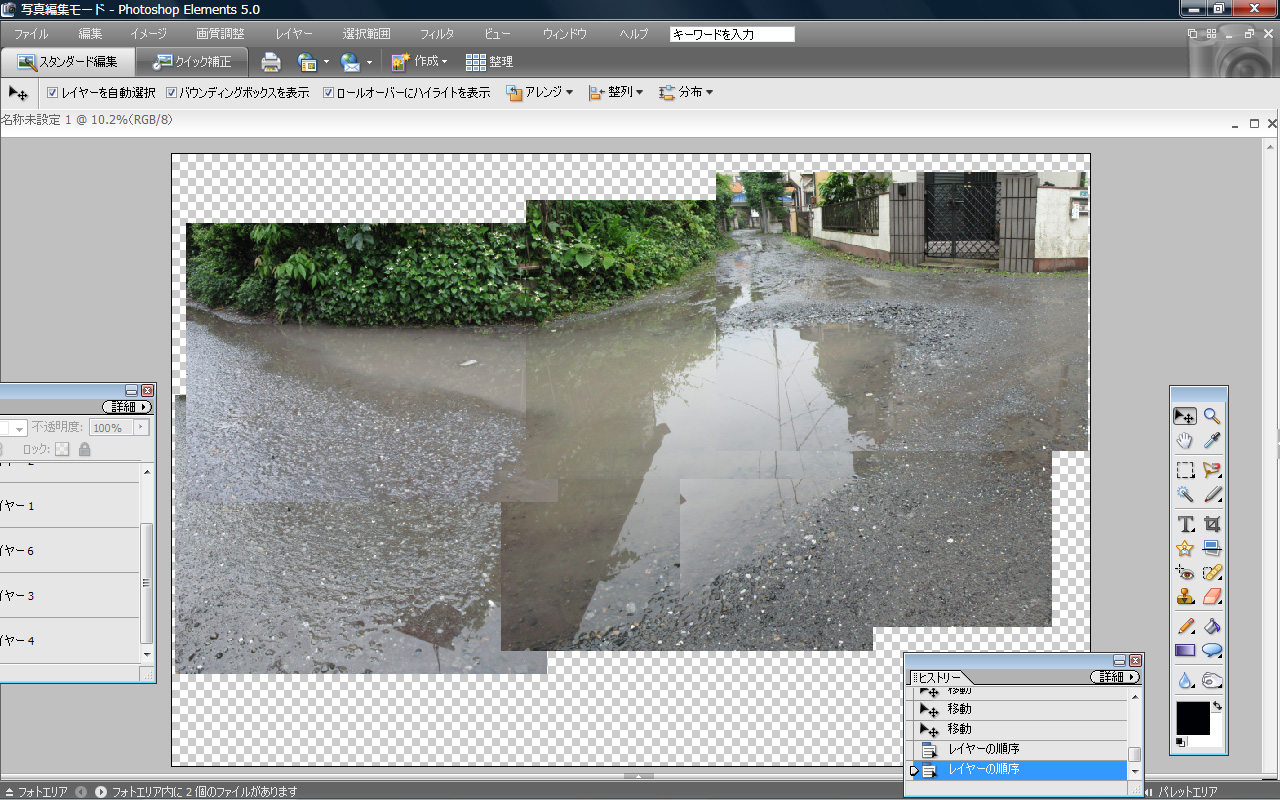The width and height of the screenshot is (1280, 800).
Task: Select the Clone Stamp tool
Action: coord(1185,597)
